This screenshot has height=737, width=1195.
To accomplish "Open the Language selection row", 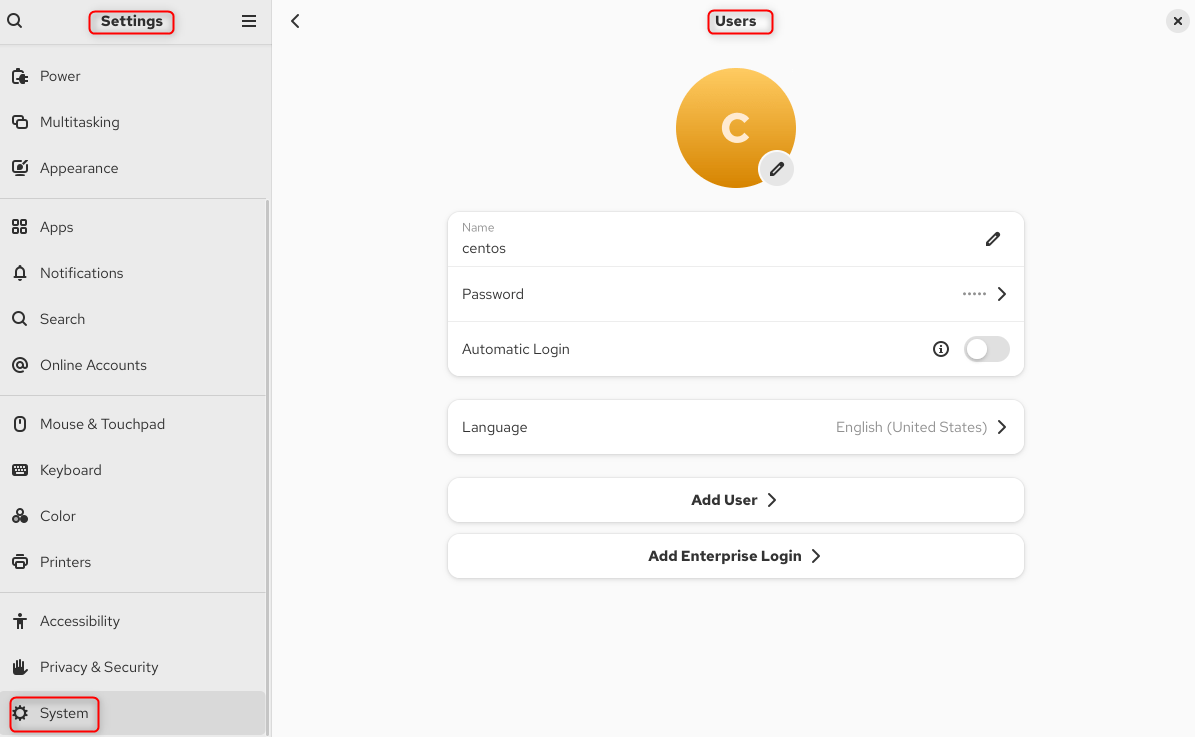I will point(735,427).
